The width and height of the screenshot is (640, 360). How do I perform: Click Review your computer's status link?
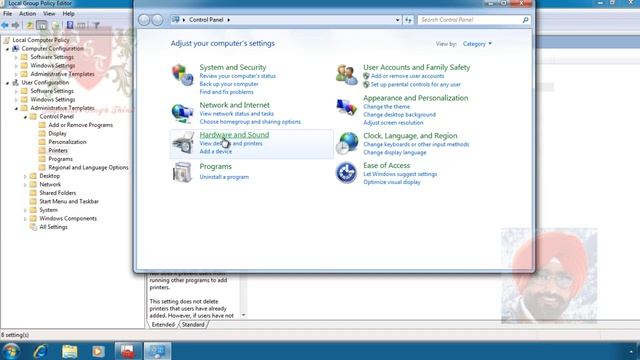tap(238, 76)
